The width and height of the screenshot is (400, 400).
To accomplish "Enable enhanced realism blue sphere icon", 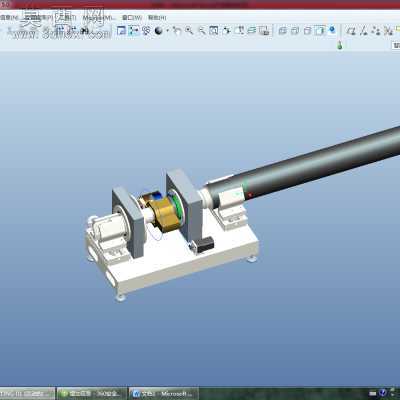I will click(x=332, y=30).
